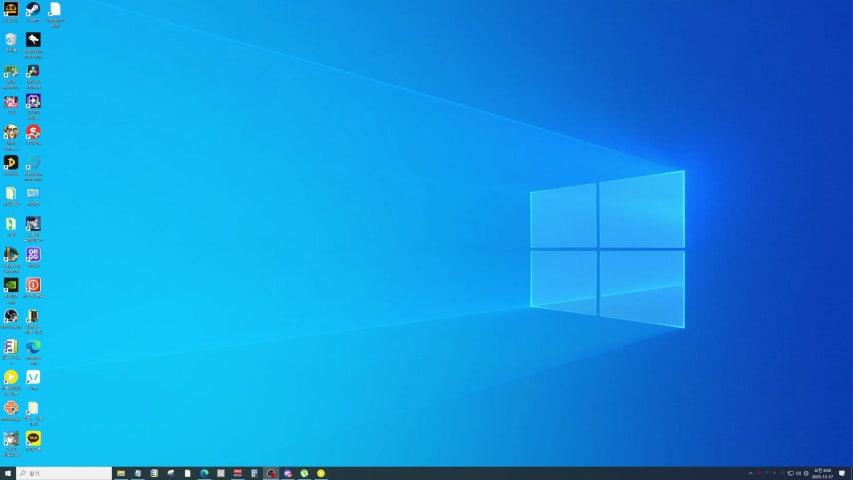Select the red power-symbol desktop icon
The width and height of the screenshot is (853, 480).
(x=33, y=285)
